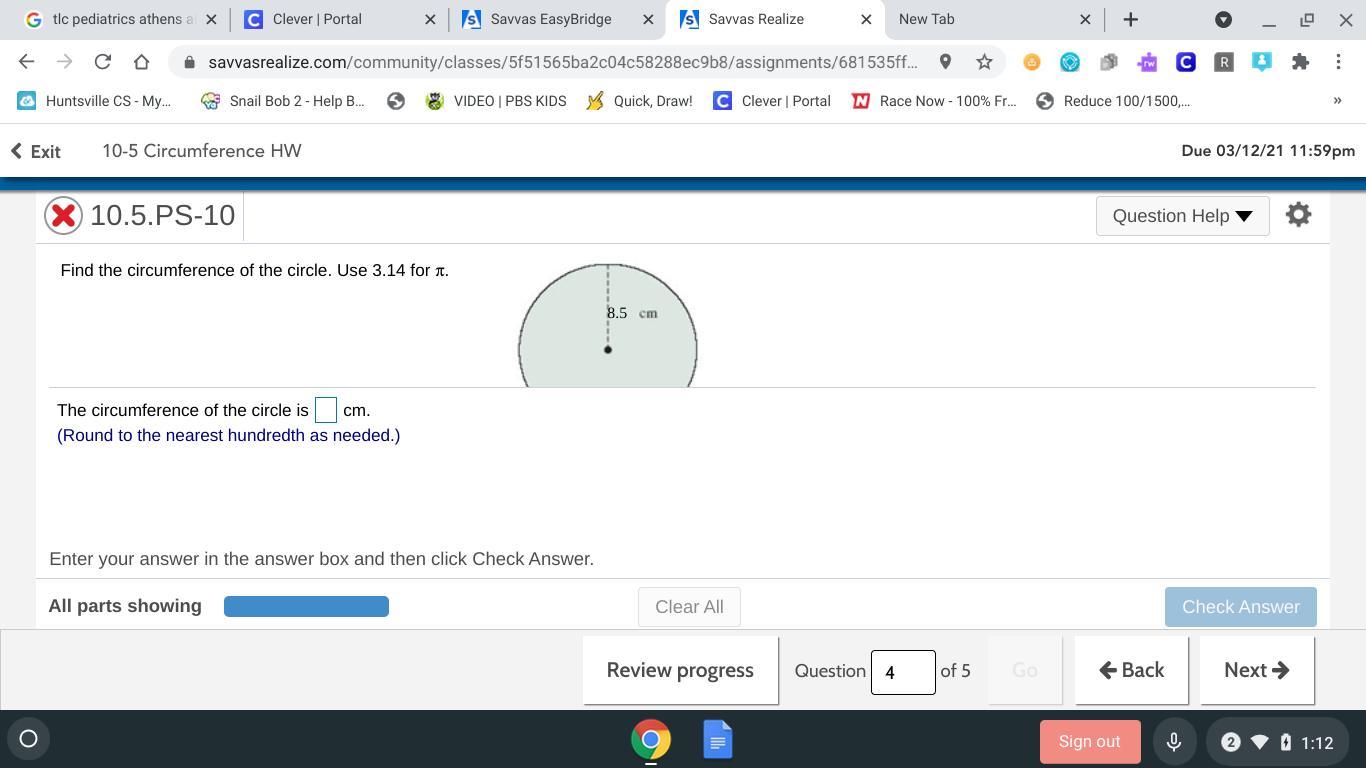Open a new browser tab

click(x=1130, y=19)
